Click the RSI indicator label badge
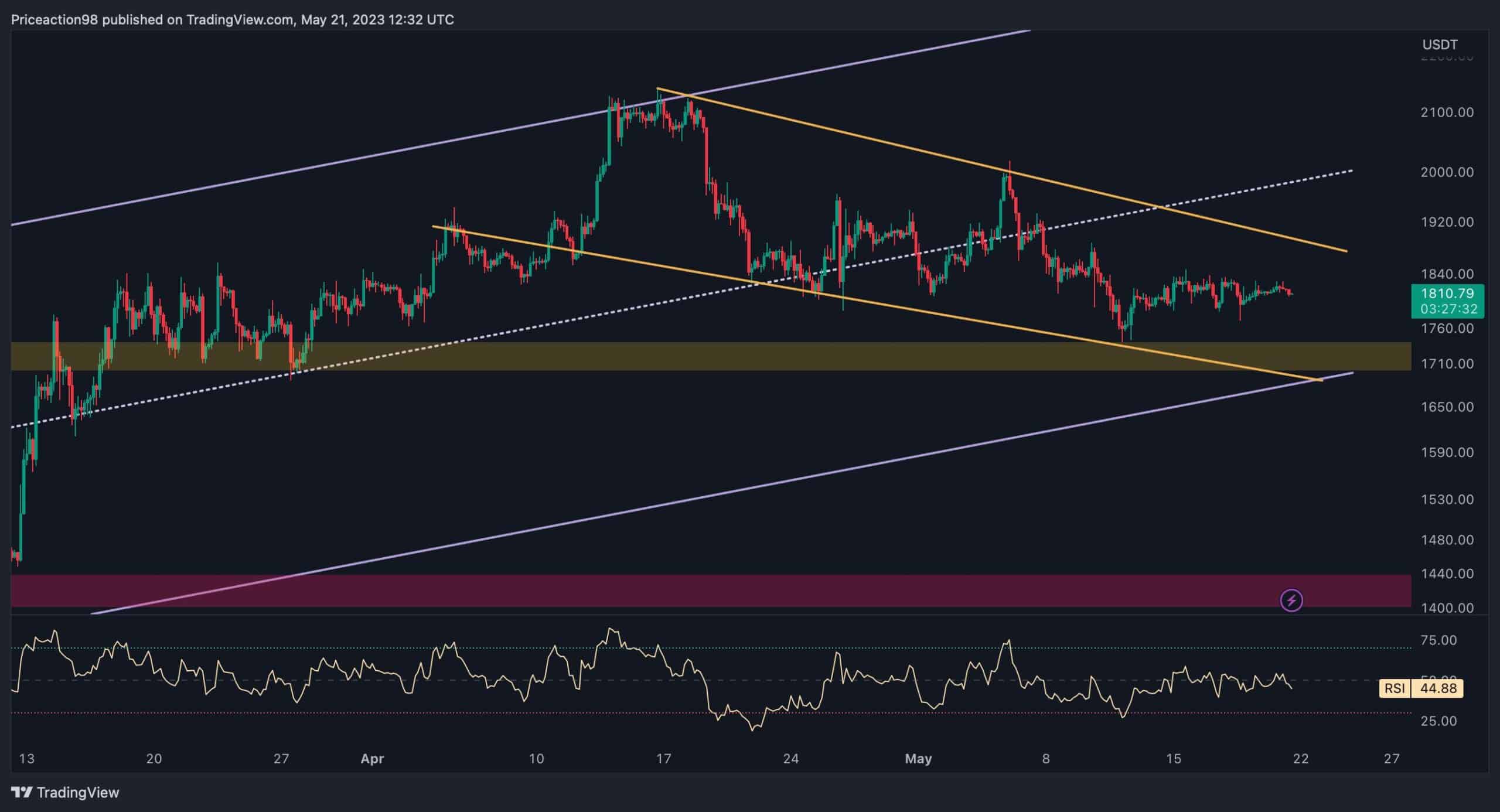The image size is (1500, 812). (x=1395, y=688)
